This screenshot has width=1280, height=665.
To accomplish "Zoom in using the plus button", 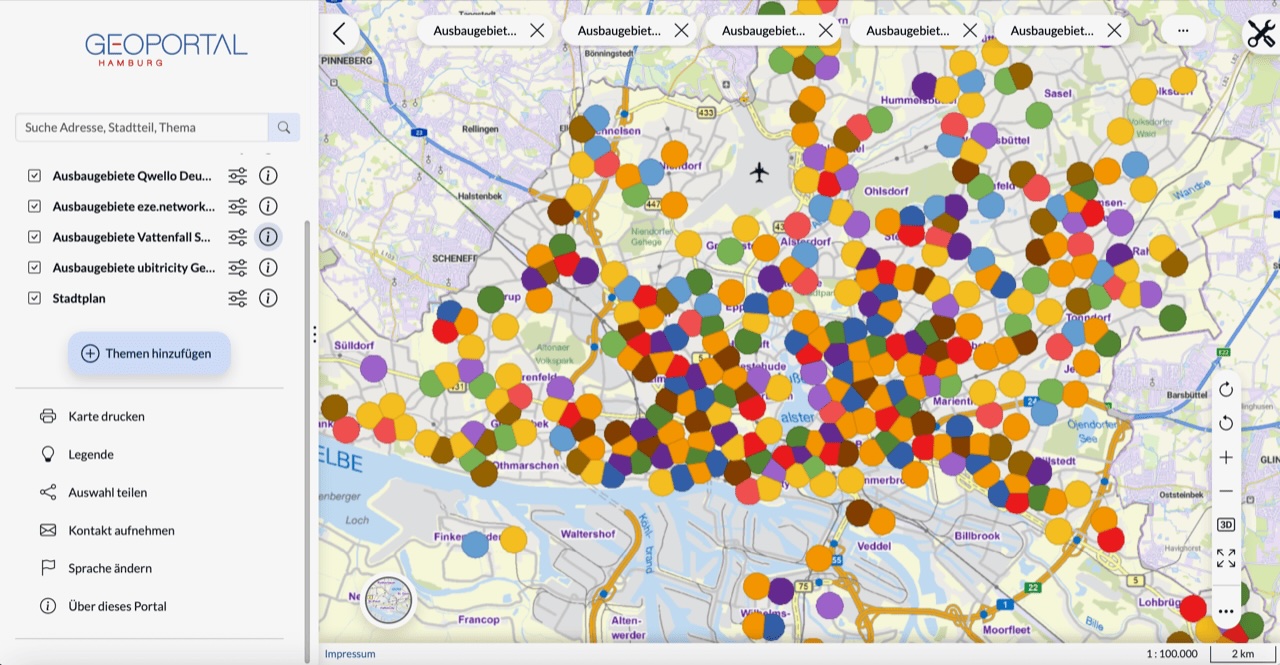I will coord(1226,457).
